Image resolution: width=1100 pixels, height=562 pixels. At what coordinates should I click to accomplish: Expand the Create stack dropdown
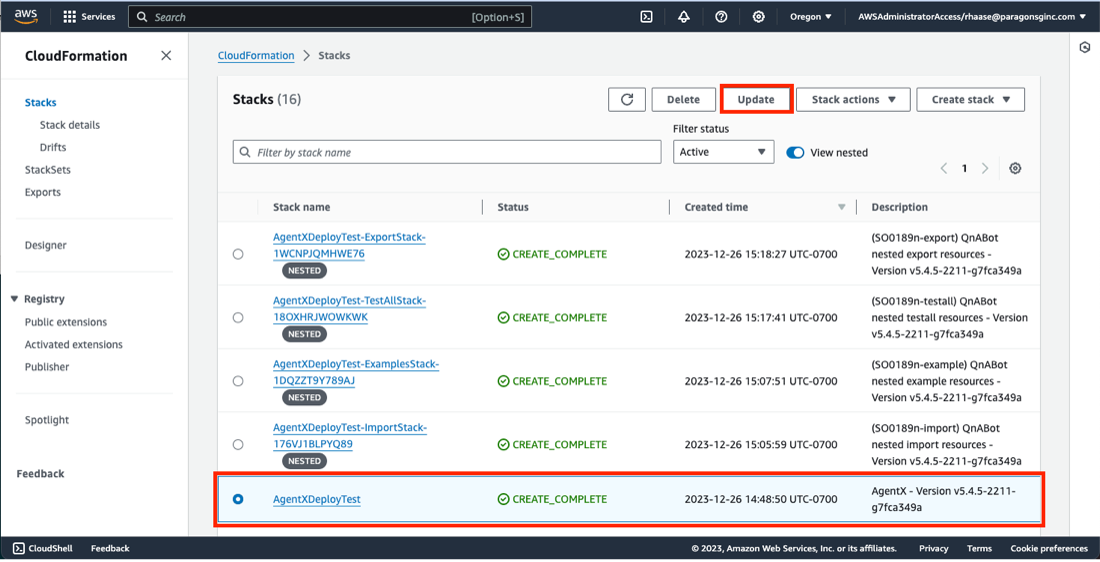coord(970,100)
